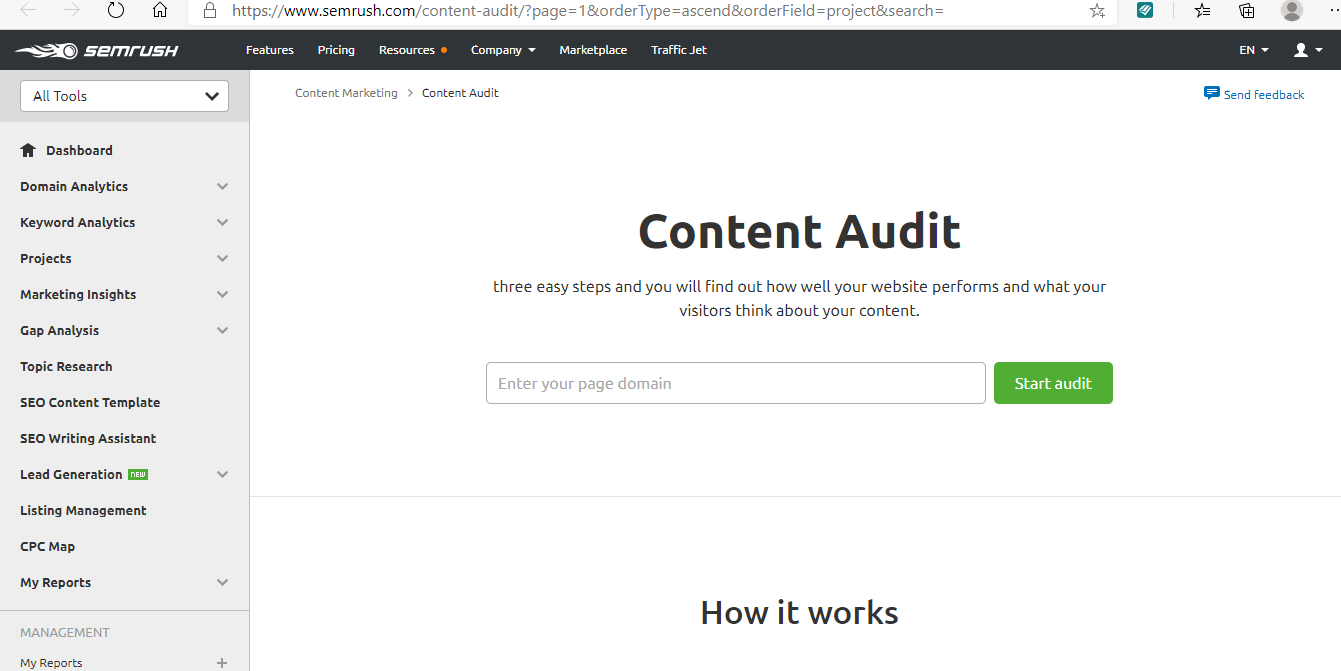1341x671 pixels.
Task: Open SEO Writing Assistant
Action: pyautogui.click(x=88, y=439)
